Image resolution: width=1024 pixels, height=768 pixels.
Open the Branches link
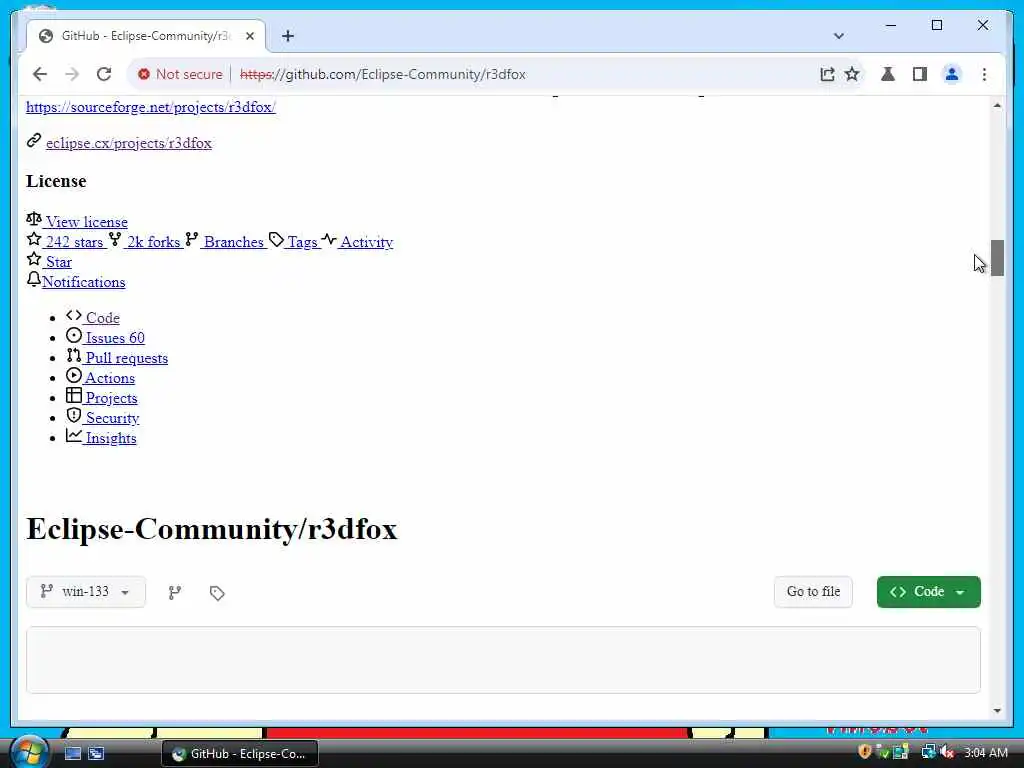tap(234, 242)
